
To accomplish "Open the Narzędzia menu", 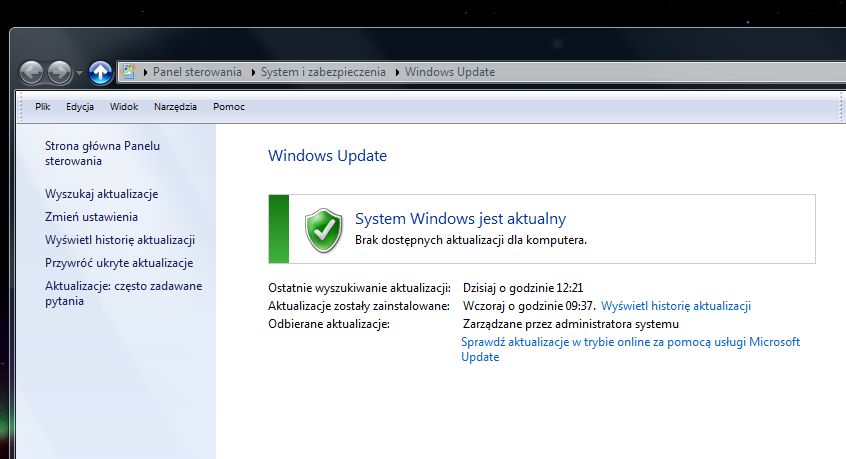I will pos(175,107).
